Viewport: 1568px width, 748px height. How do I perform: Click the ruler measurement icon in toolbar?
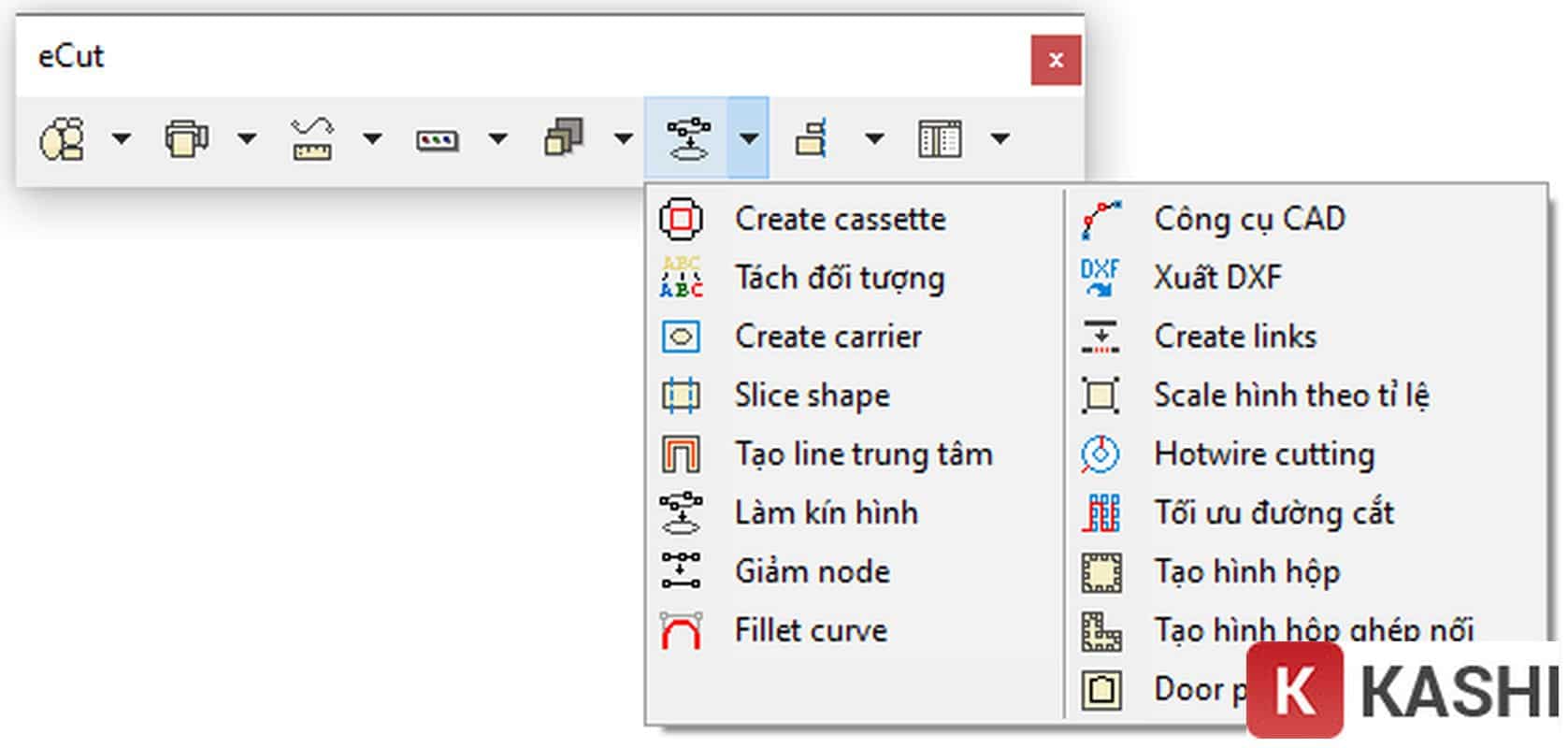312,139
